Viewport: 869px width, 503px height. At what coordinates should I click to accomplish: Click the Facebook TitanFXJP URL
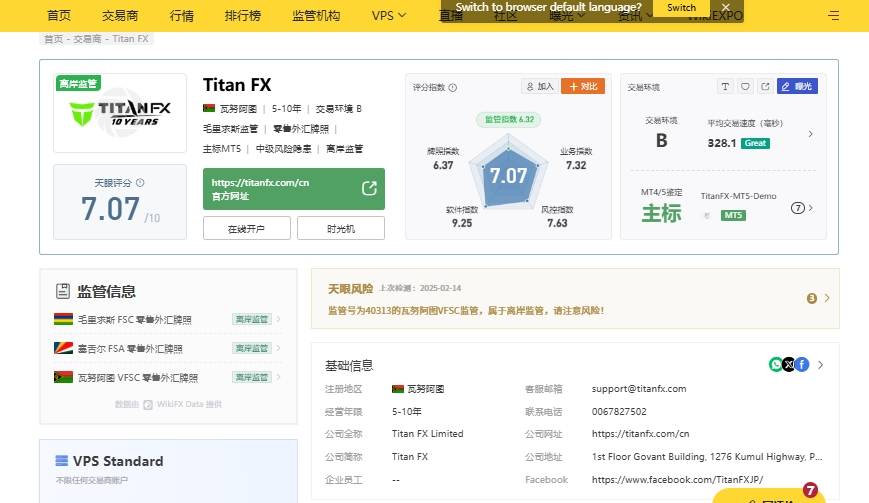pos(677,480)
